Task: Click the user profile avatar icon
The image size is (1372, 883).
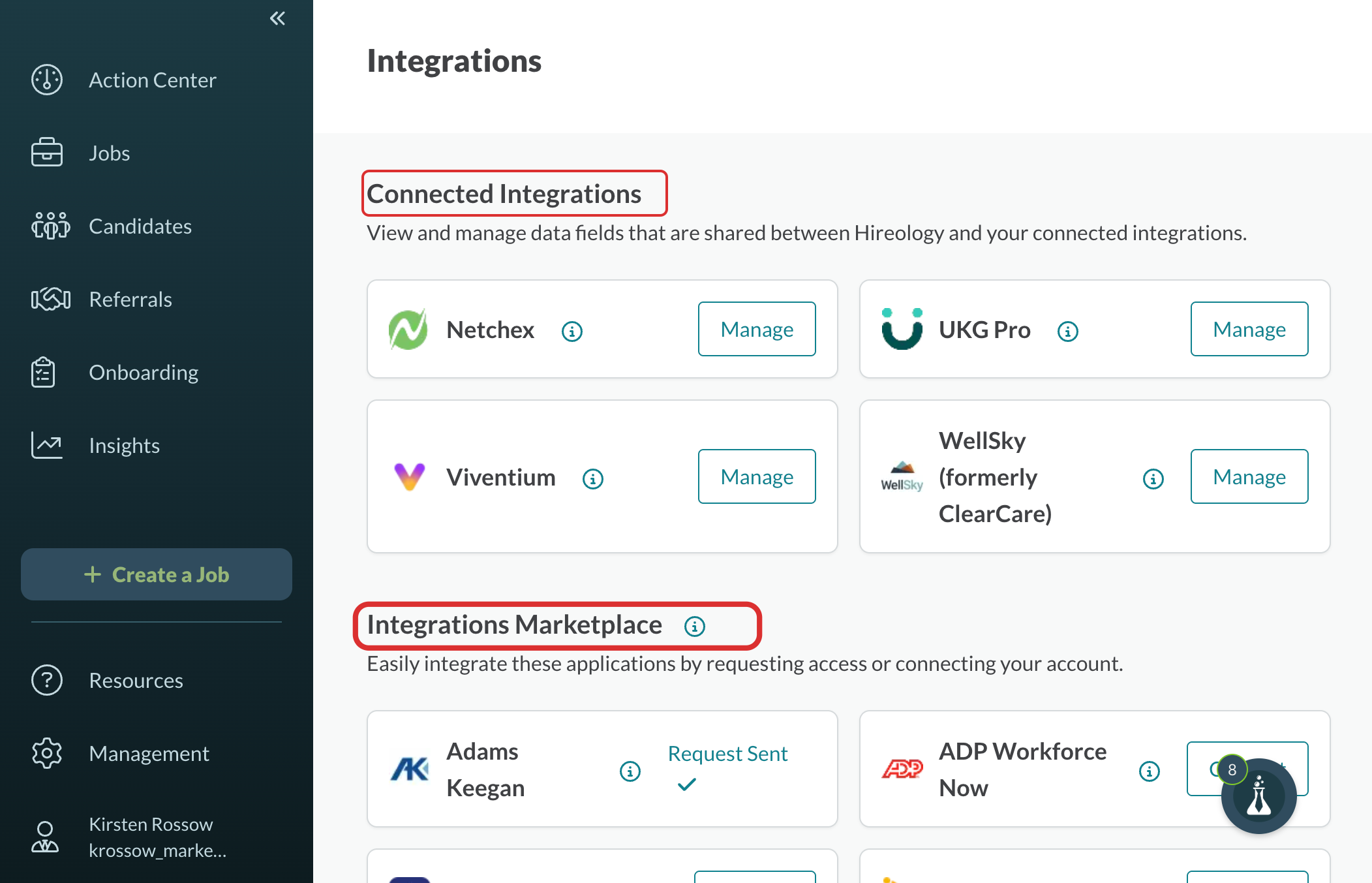Action: (45, 837)
